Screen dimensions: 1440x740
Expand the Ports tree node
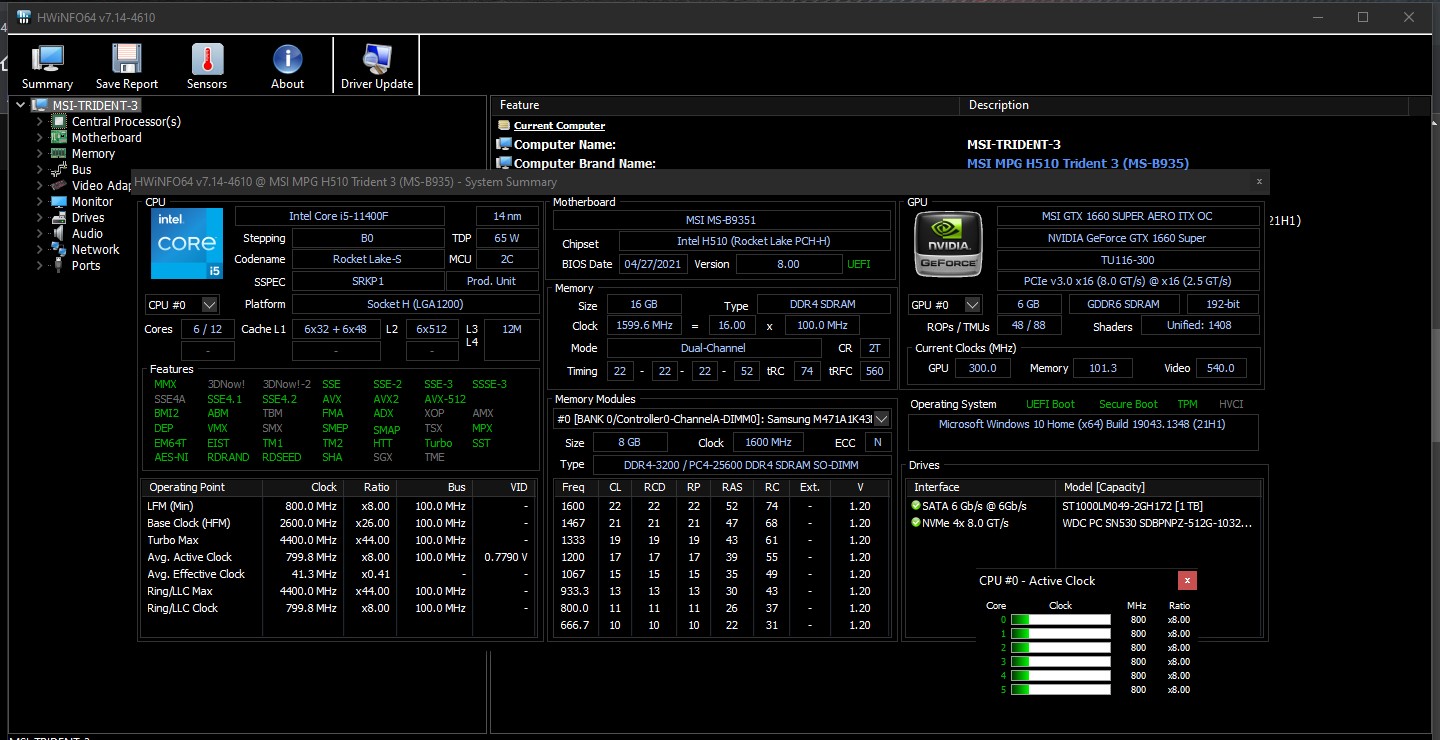40,265
